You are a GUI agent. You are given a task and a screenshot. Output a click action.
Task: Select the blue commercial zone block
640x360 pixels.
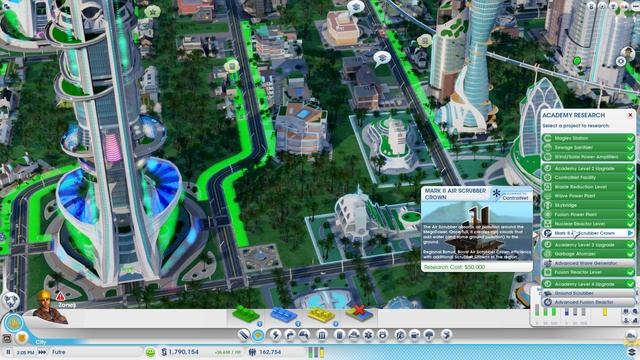coord(283,315)
